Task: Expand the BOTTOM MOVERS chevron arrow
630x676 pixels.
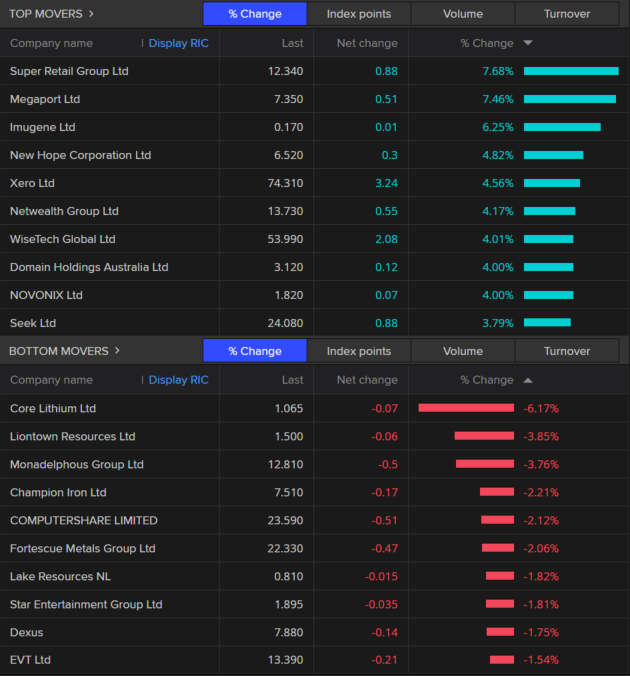Action: pyautogui.click(x=117, y=351)
